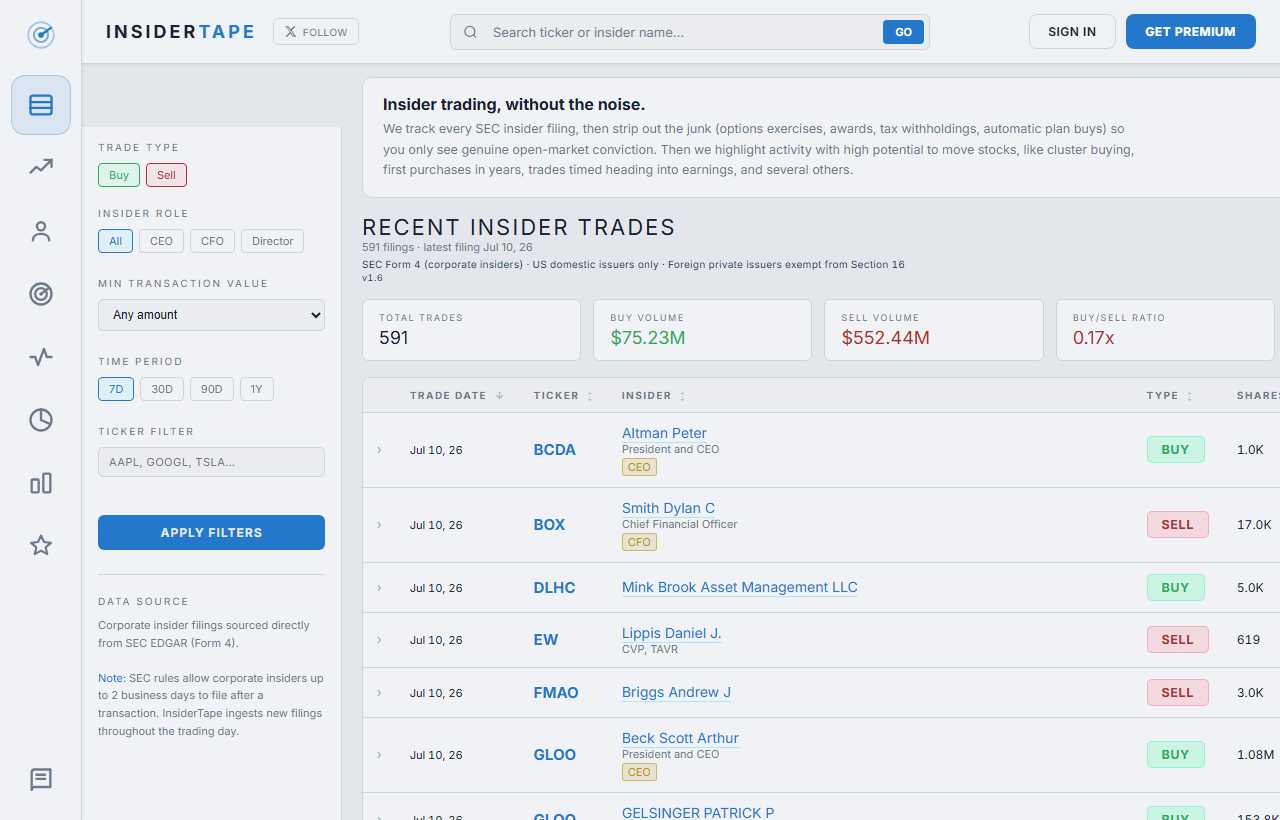The height and width of the screenshot is (820, 1280).
Task: Select the 90D time period
Action: 212,389
